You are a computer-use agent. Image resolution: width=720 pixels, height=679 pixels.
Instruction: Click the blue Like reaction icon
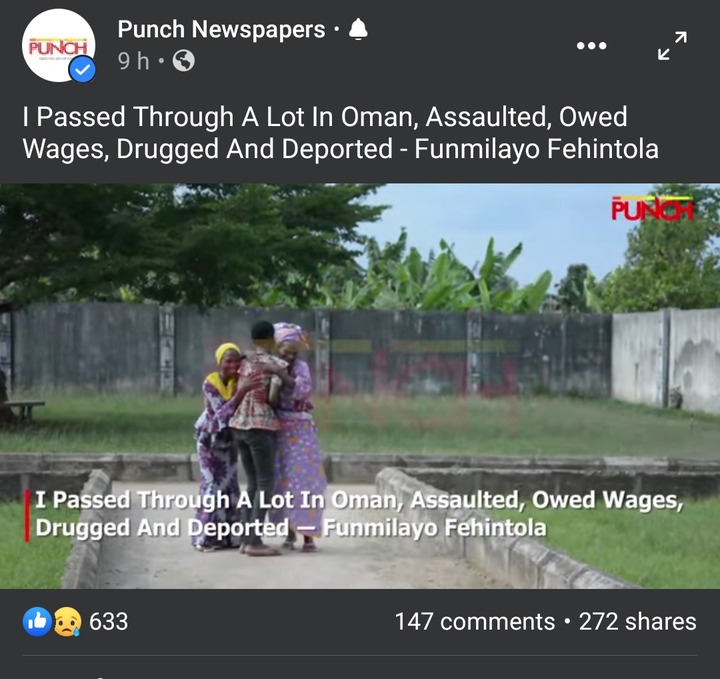tap(37, 622)
